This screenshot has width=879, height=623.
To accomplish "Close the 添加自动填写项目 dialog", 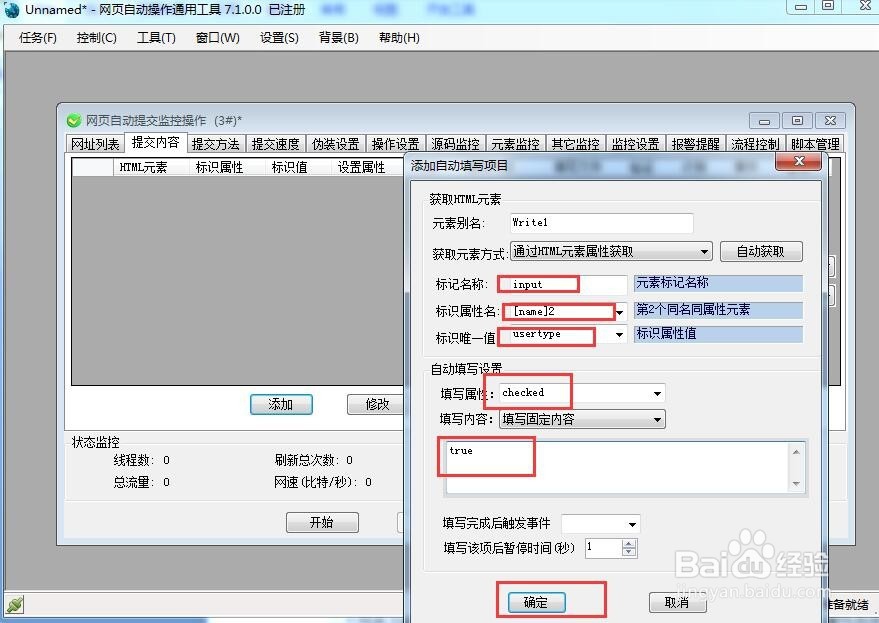I will (798, 161).
